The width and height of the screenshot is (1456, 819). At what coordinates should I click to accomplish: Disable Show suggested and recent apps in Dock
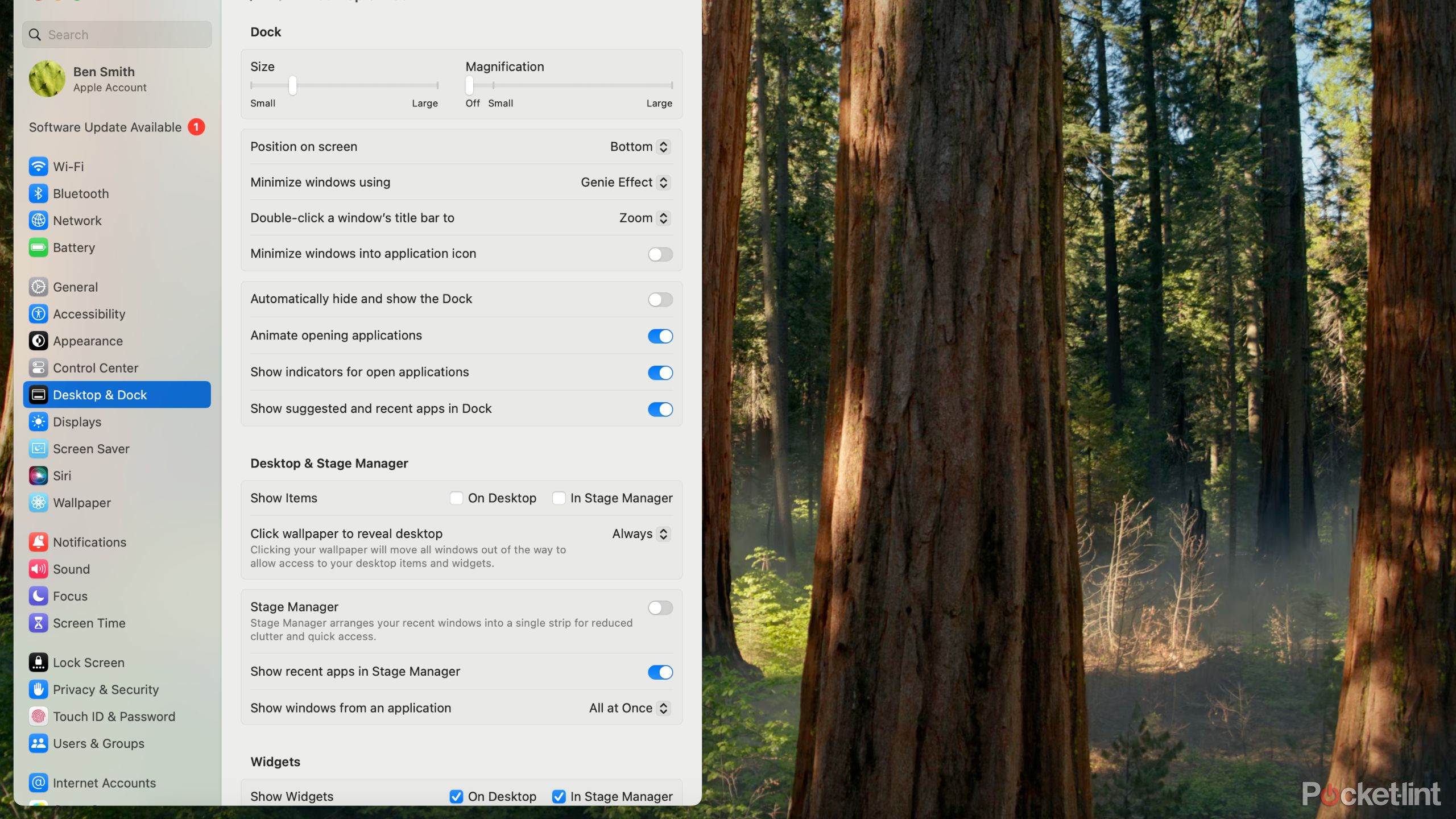coord(660,408)
